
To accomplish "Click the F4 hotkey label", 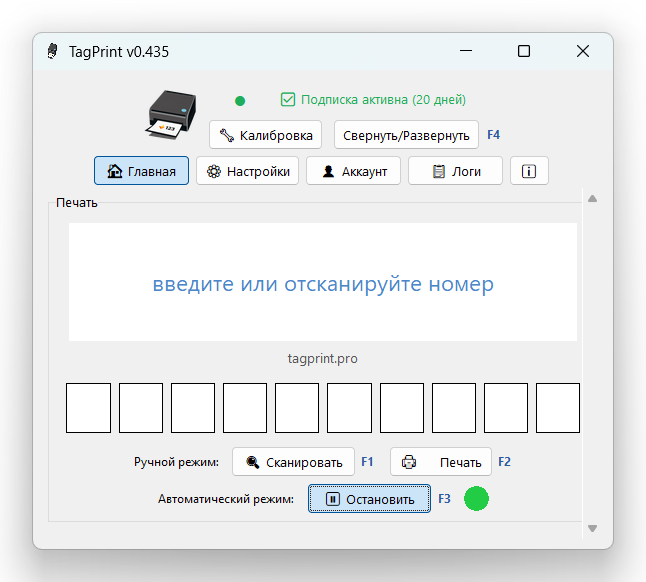I will 493,135.
